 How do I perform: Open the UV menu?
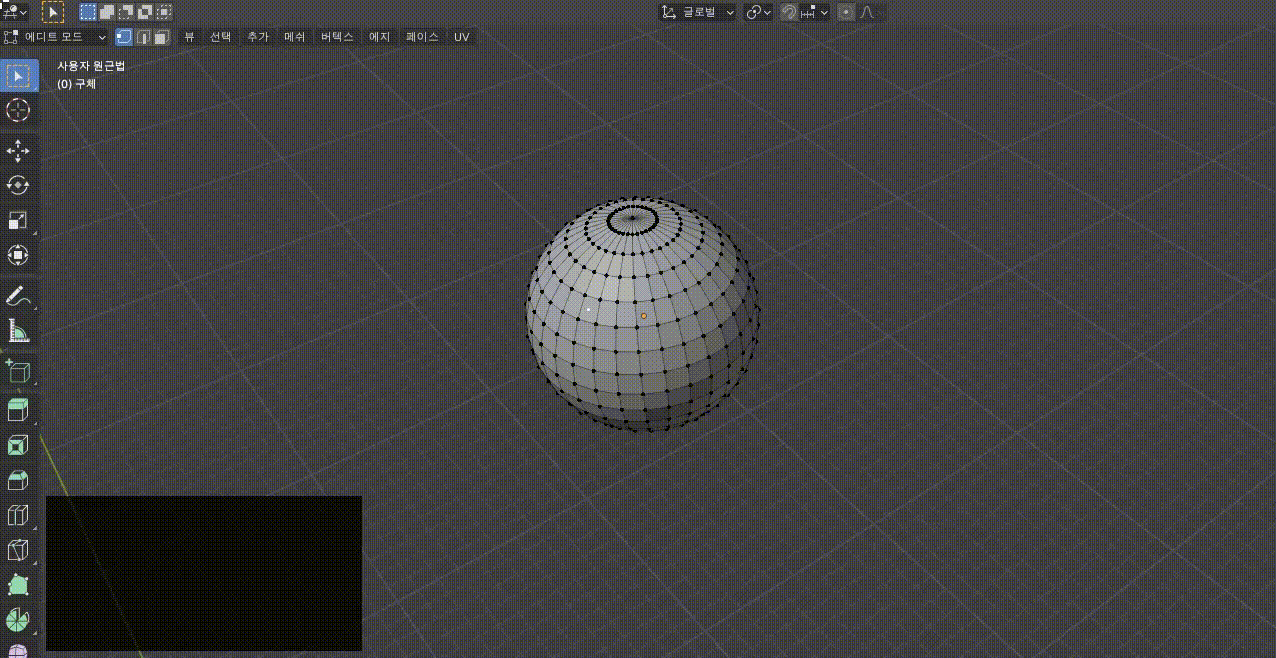pyautogui.click(x=461, y=37)
